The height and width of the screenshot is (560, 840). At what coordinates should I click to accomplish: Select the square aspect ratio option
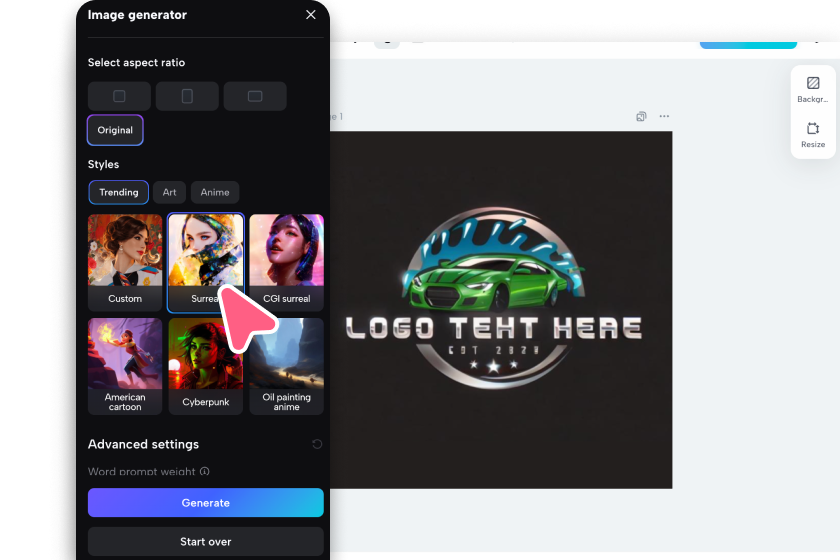(x=119, y=96)
